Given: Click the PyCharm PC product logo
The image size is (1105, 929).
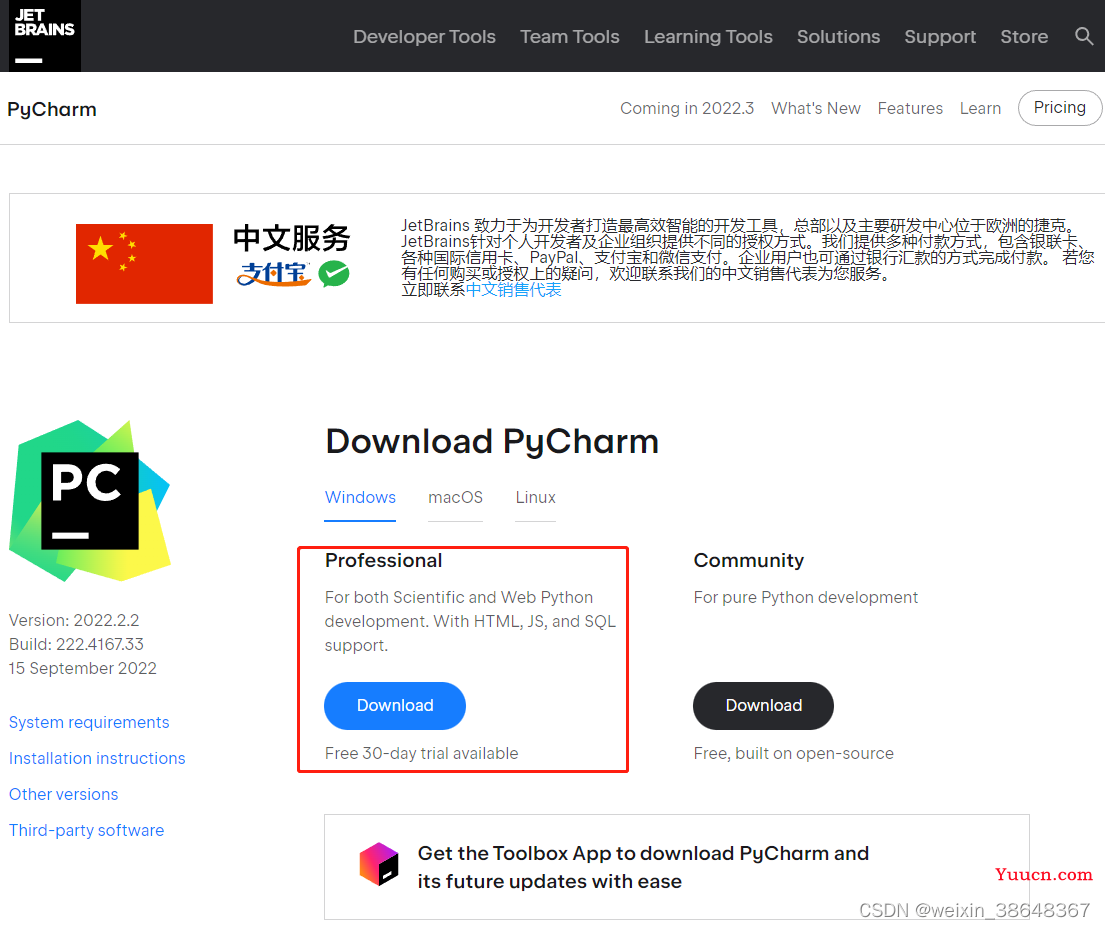Looking at the screenshot, I should [89, 500].
